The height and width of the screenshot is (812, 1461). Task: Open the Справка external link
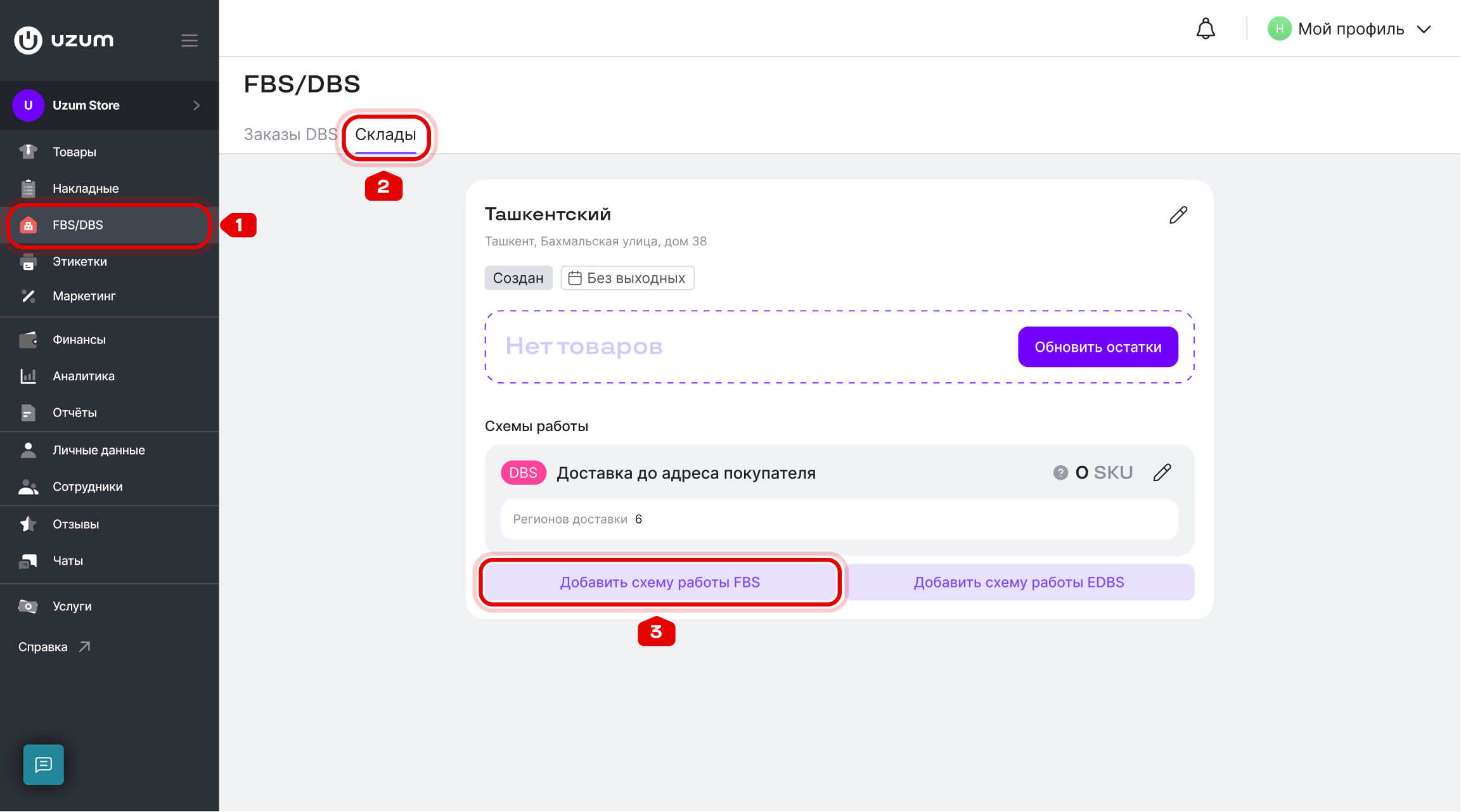pos(55,647)
